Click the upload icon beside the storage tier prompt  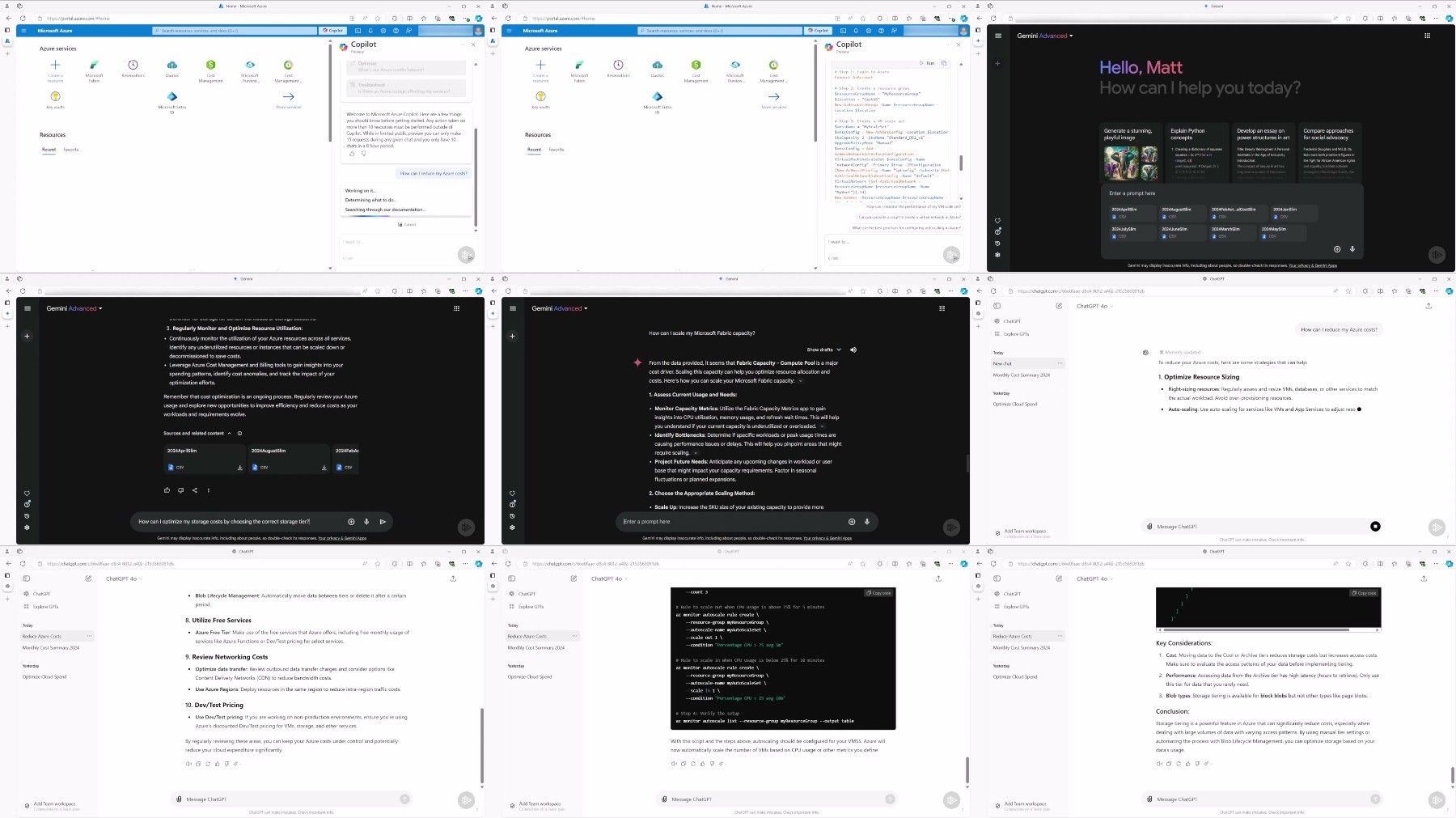click(351, 522)
